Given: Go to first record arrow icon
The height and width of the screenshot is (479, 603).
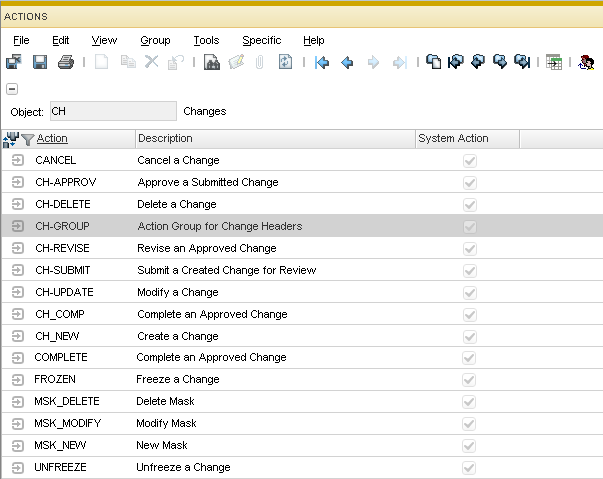Looking at the screenshot, I should (322, 63).
